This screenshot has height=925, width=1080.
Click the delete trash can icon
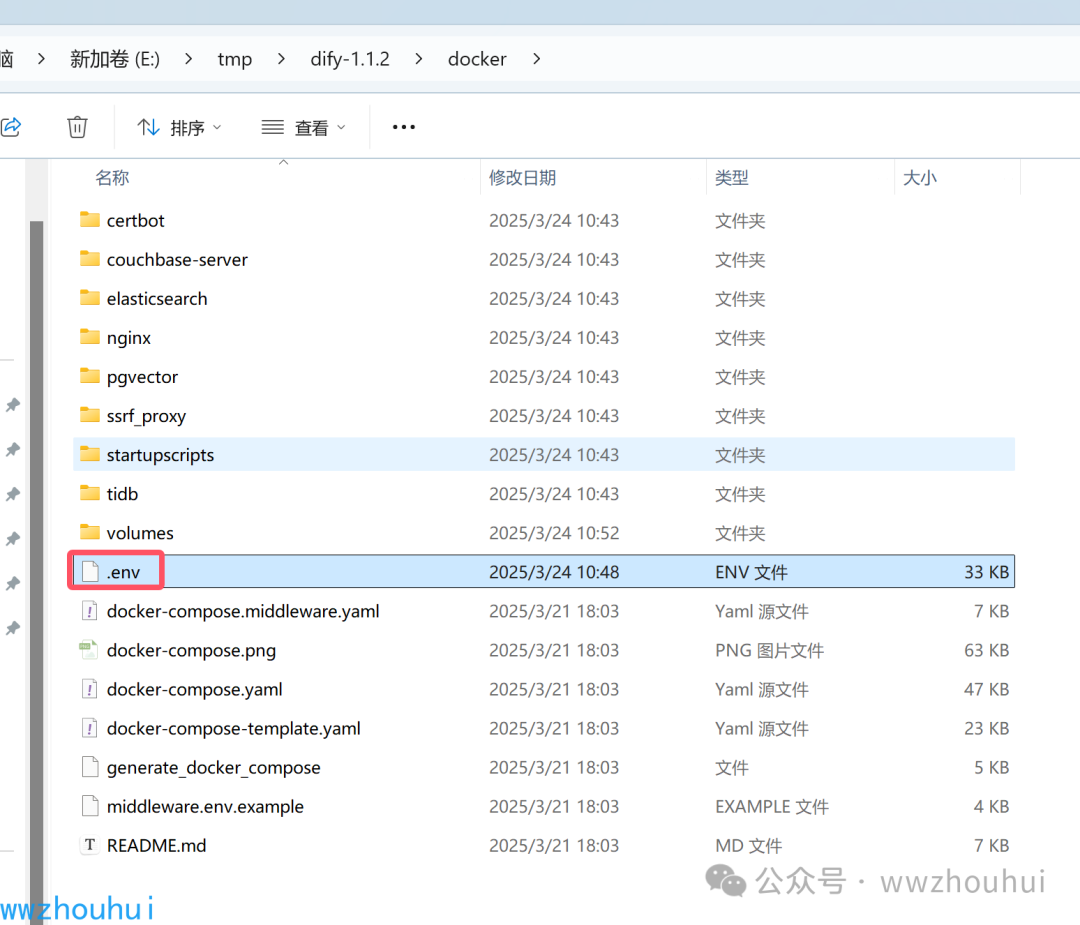click(77, 127)
